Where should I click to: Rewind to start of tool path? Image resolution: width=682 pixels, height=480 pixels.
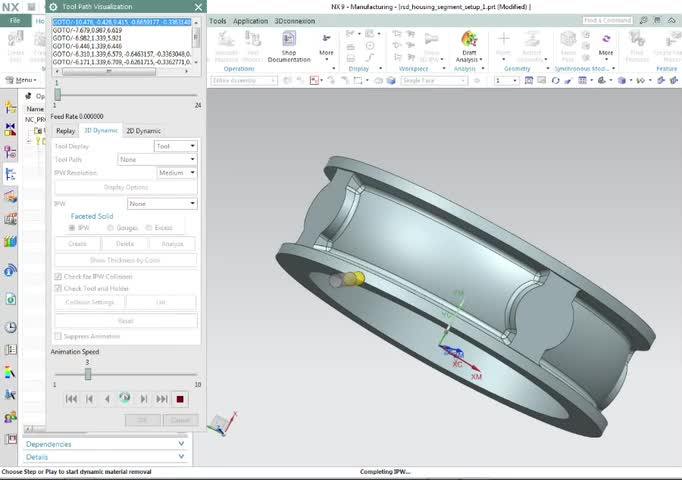[71, 398]
